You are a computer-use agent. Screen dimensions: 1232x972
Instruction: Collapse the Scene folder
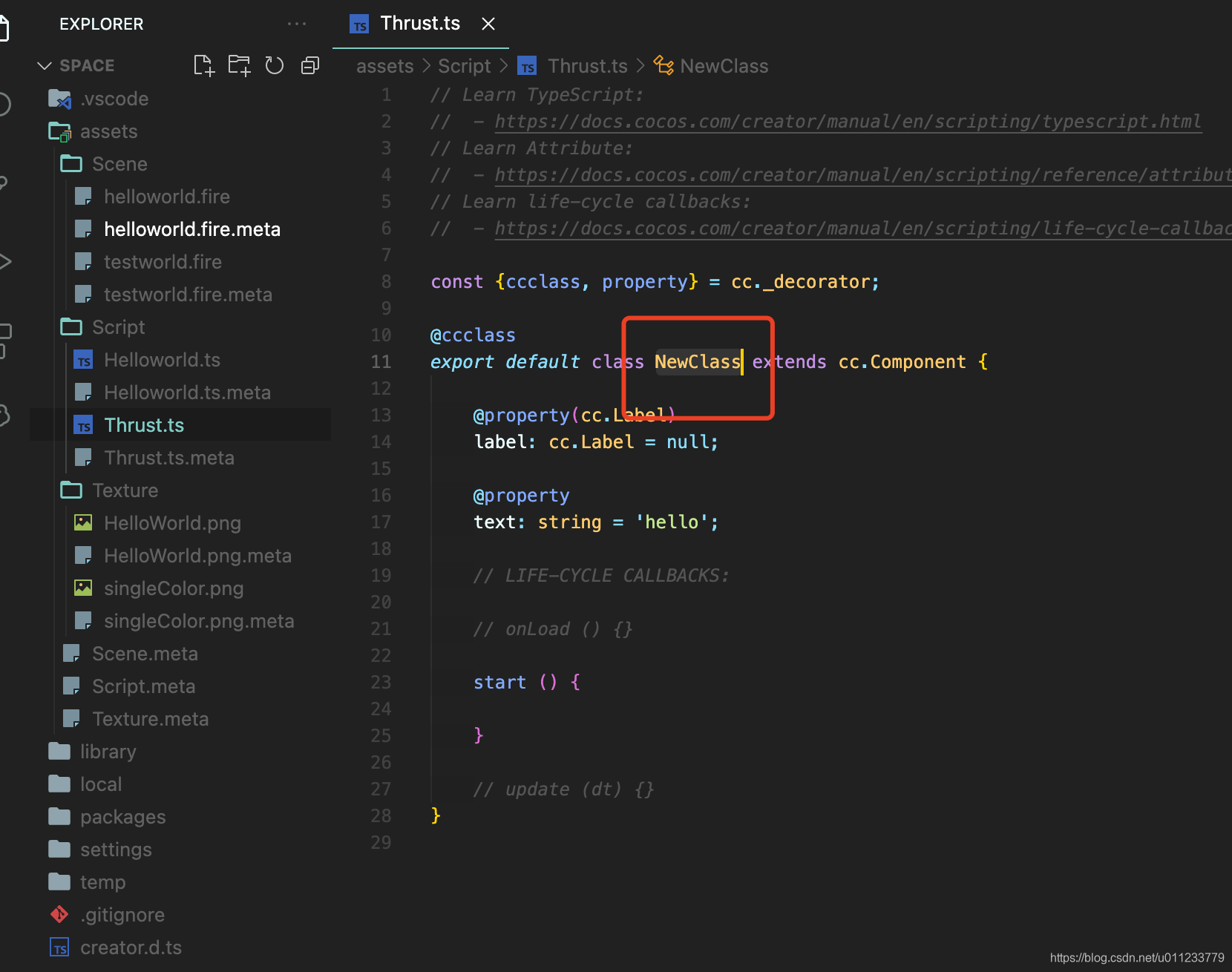119,164
